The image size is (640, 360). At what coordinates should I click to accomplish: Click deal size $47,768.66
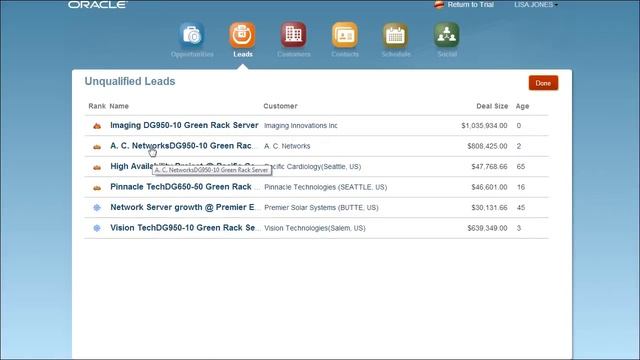pyautogui.click(x=489, y=167)
